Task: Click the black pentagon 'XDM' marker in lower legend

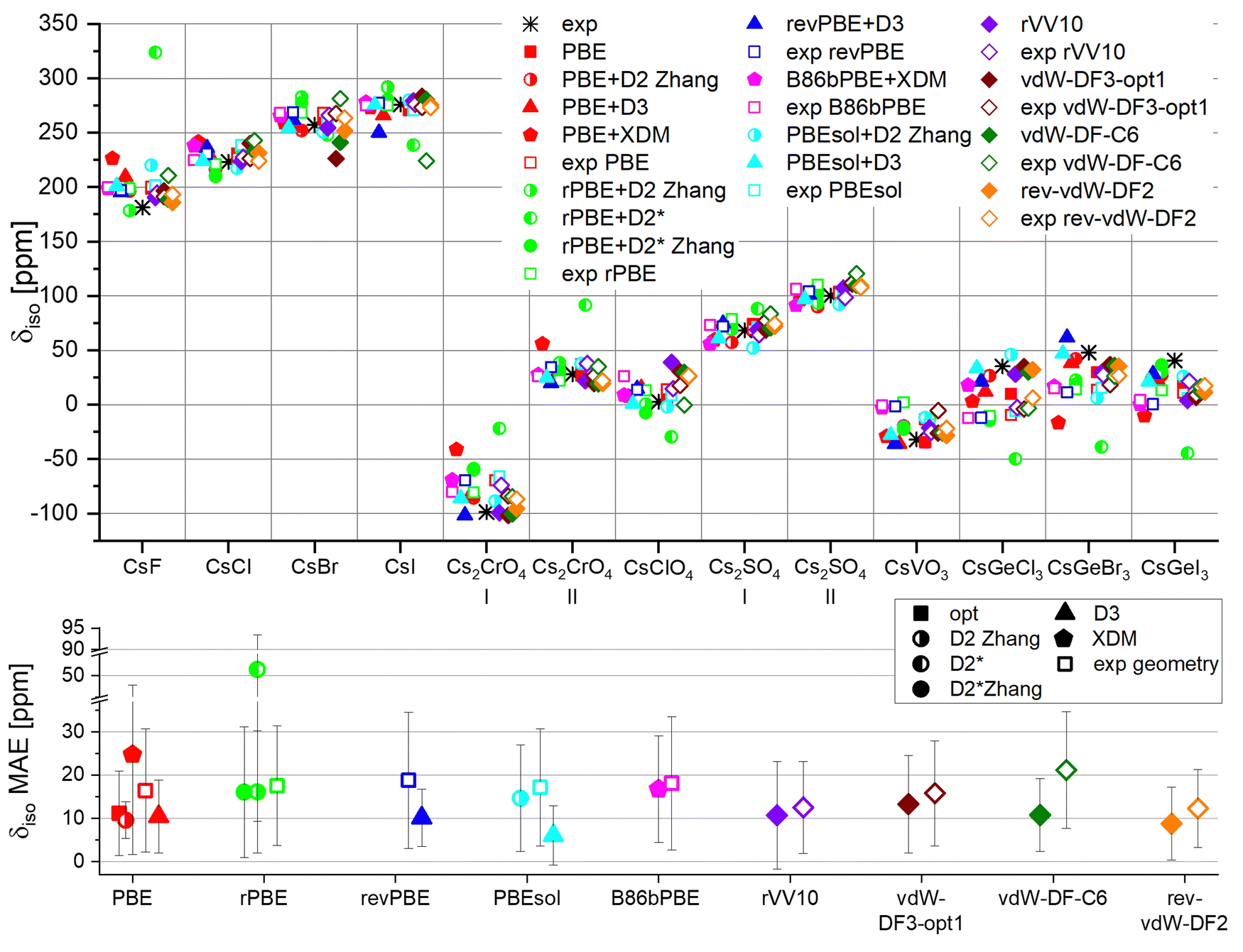Action: pos(1064,638)
